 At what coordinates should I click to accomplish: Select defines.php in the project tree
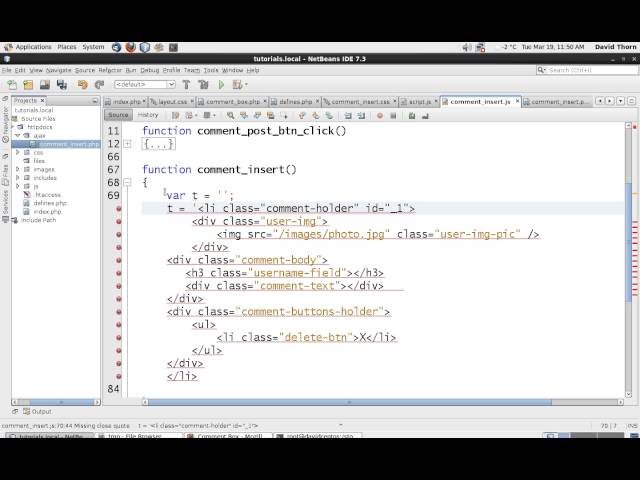50,203
